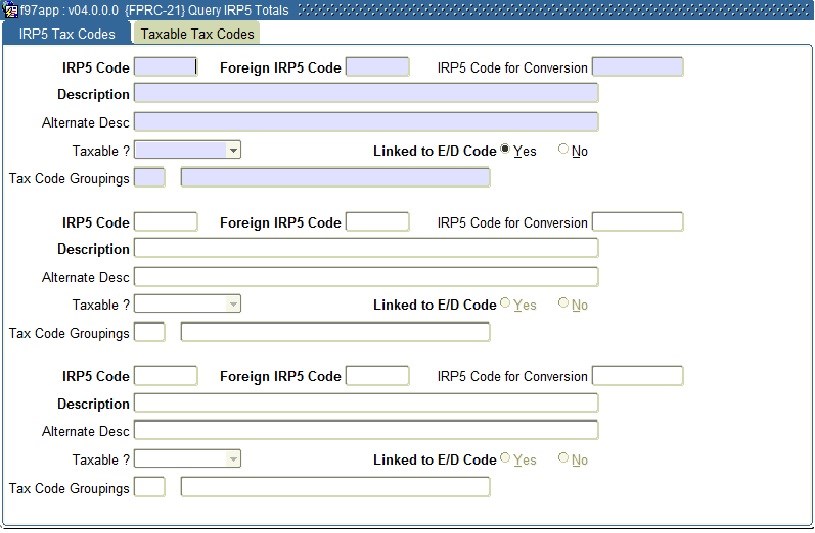Select the first Alternate Desc field
Image resolution: width=815 pixels, height=533 pixels.
point(365,122)
